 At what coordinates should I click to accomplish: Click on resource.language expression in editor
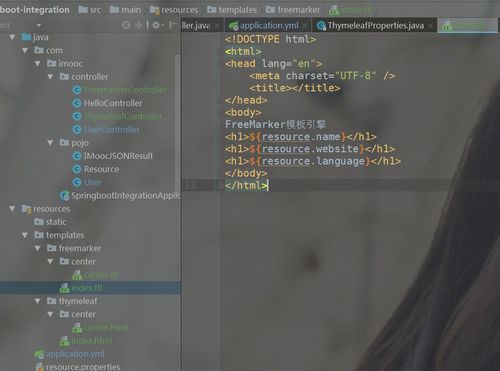(313, 161)
